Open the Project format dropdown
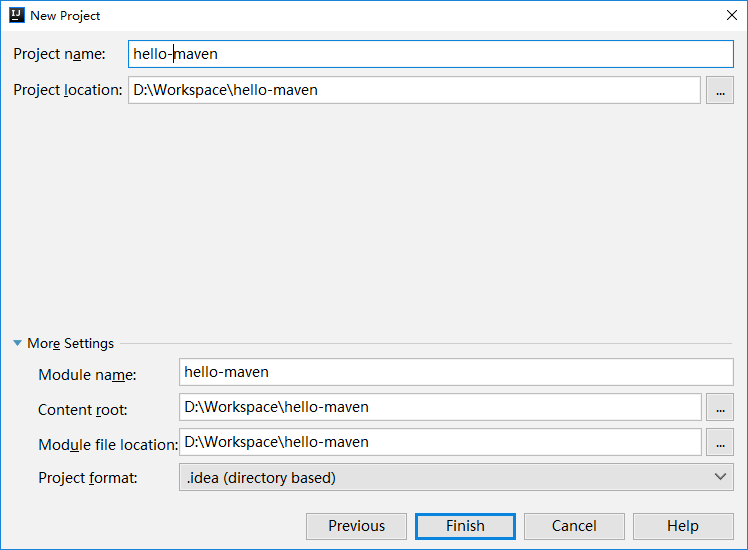 (456, 477)
